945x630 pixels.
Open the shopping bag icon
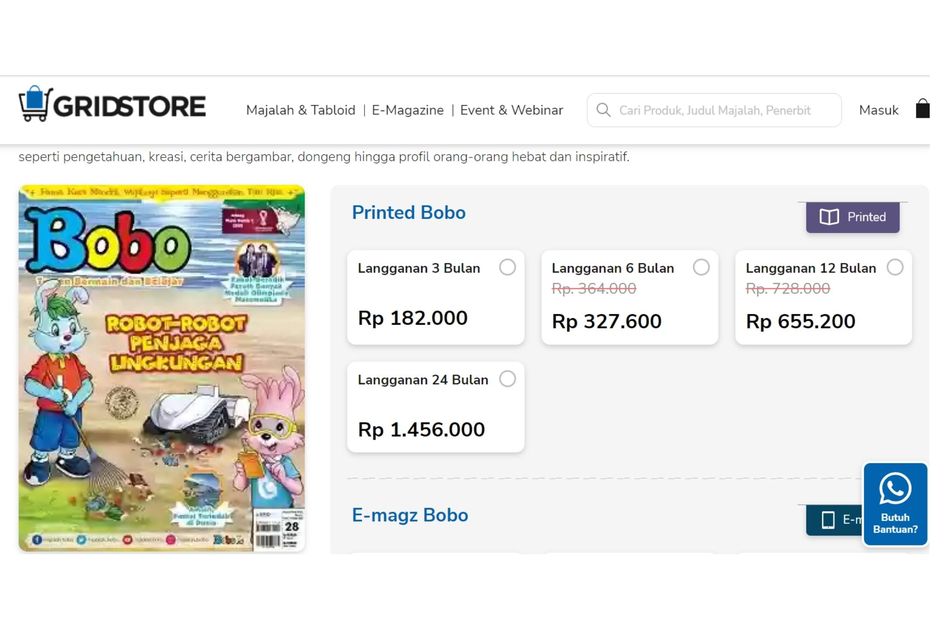[922, 109]
